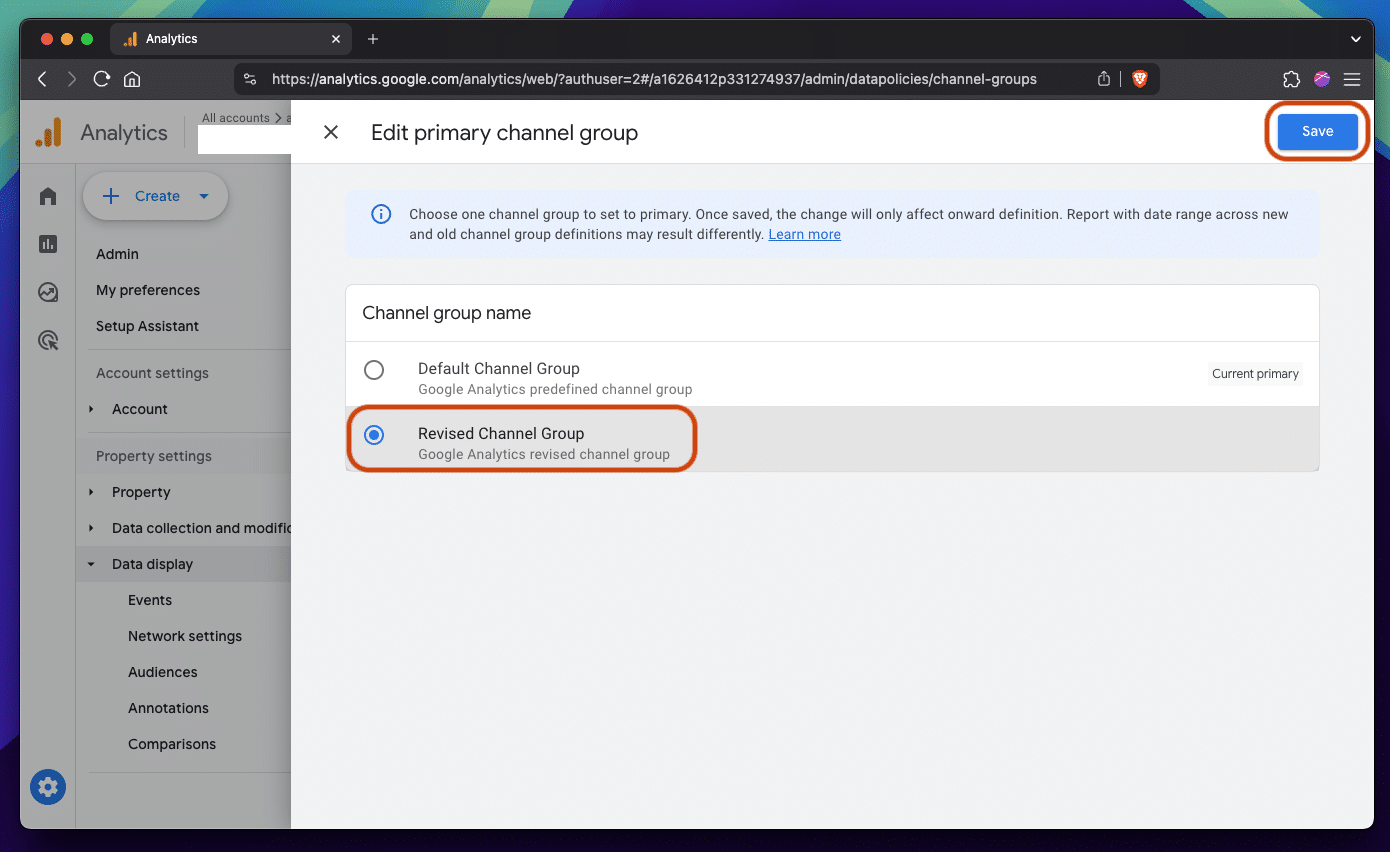The image size is (1390, 852).
Task: Click the profile avatar icon in the browser toolbar
Action: [1322, 79]
